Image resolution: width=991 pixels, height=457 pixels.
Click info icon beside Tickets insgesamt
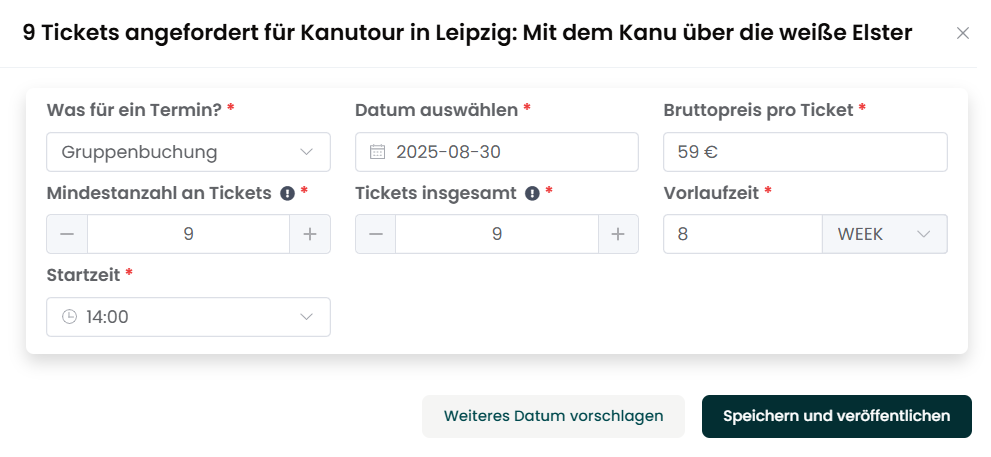pyautogui.click(x=532, y=193)
